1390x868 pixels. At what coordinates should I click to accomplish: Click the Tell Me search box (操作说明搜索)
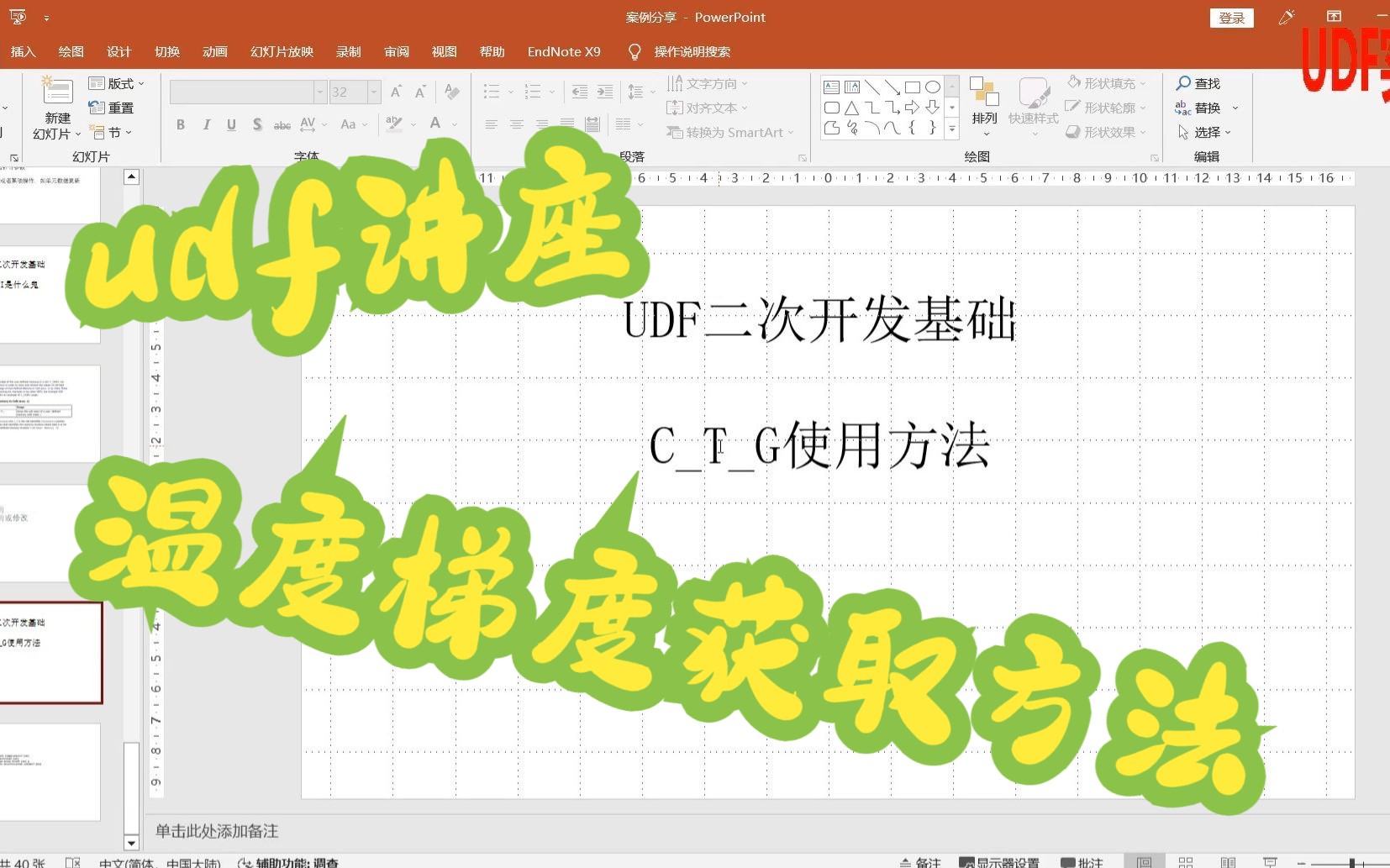(x=692, y=51)
